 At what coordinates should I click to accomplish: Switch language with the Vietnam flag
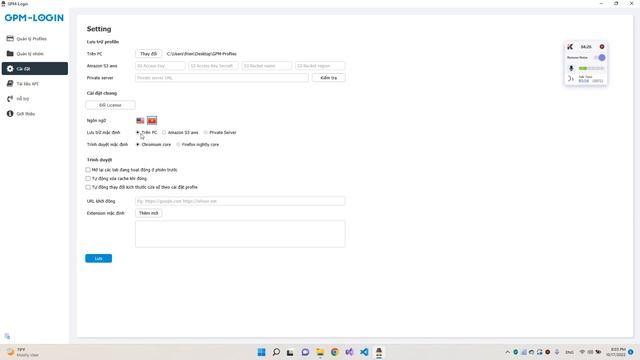point(152,120)
